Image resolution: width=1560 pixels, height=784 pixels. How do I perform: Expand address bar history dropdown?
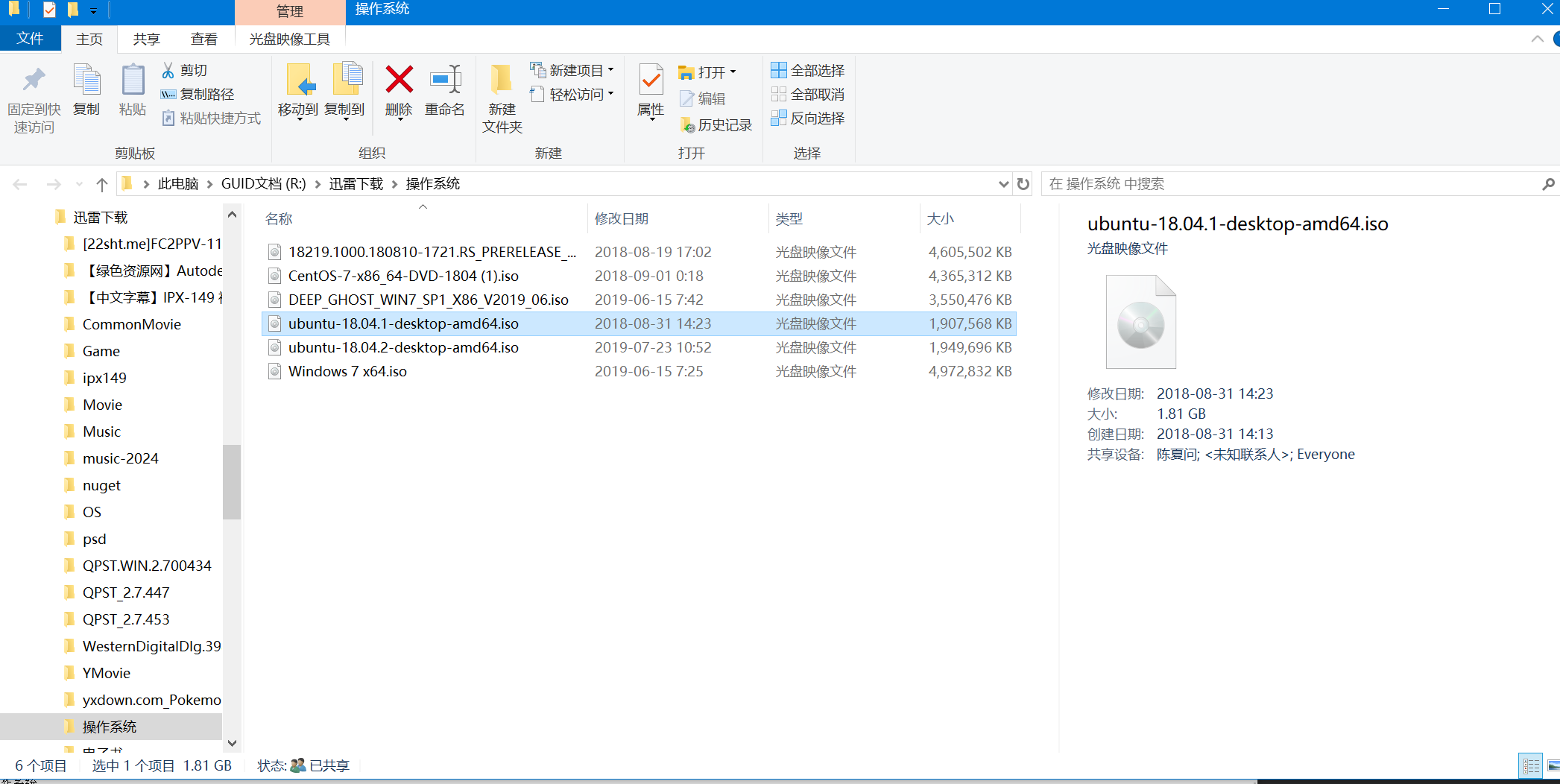point(1003,184)
